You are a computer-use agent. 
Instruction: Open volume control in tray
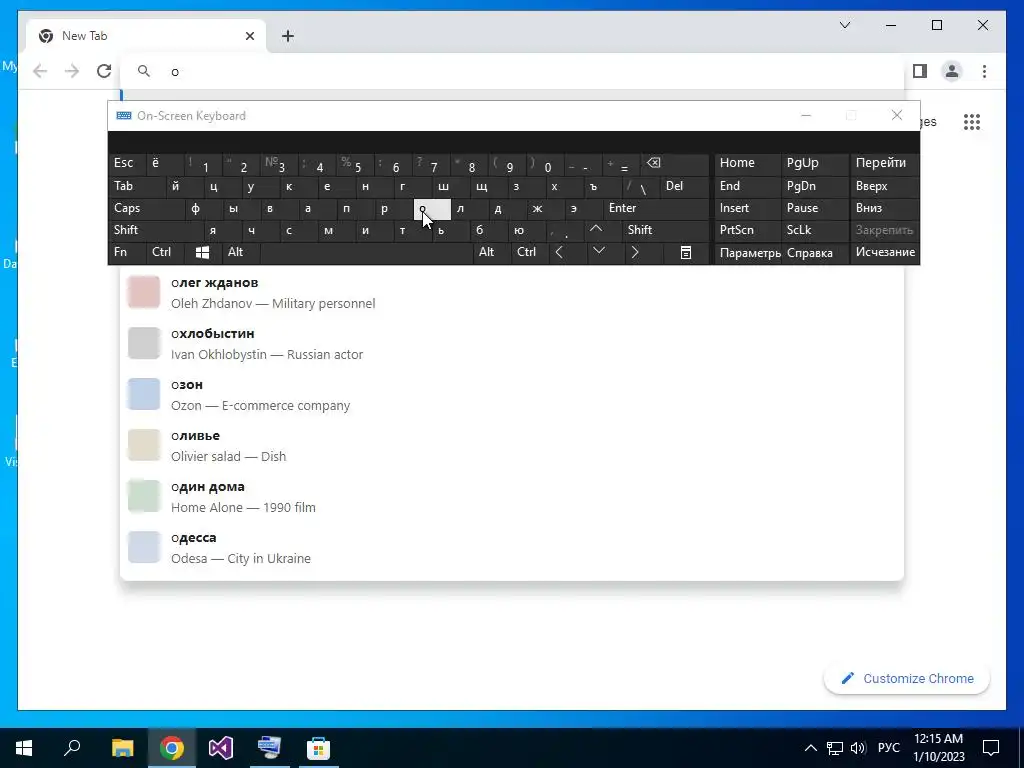(x=858, y=748)
